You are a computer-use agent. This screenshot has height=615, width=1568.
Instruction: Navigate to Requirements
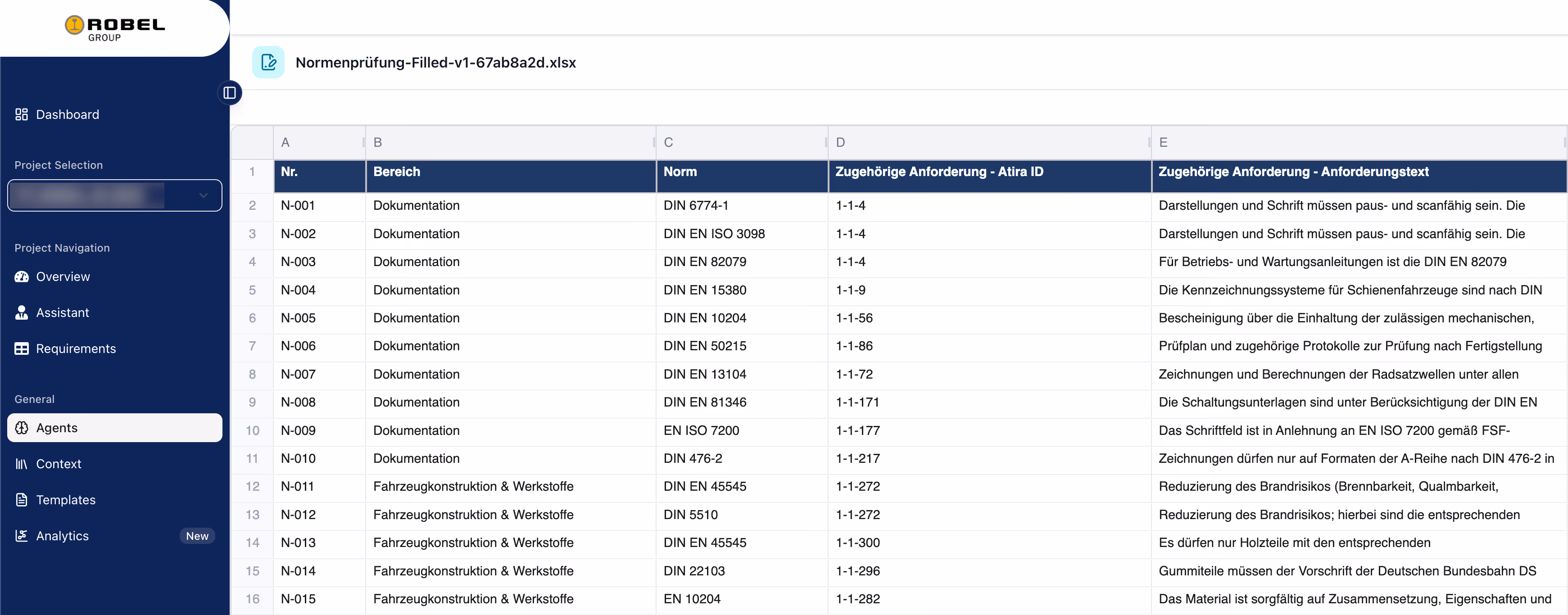(x=114, y=348)
